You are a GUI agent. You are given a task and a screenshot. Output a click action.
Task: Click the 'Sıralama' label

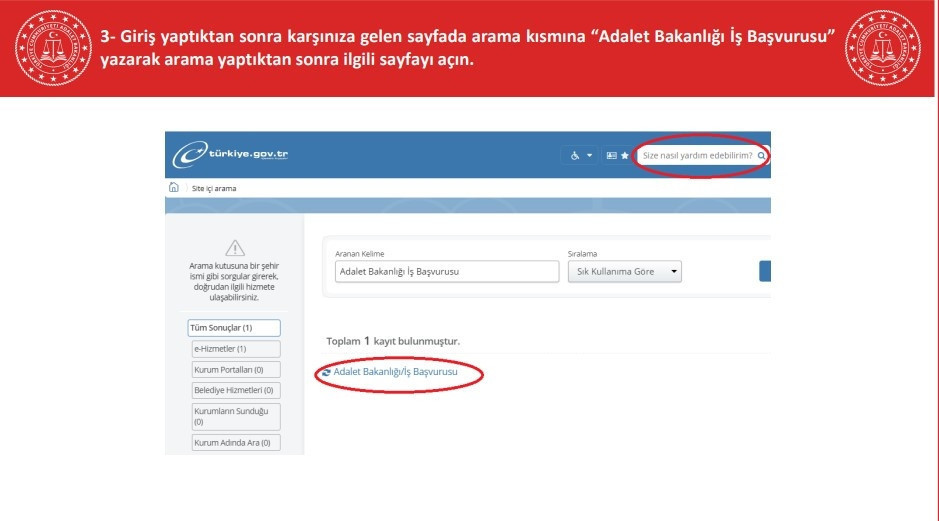tap(582, 254)
